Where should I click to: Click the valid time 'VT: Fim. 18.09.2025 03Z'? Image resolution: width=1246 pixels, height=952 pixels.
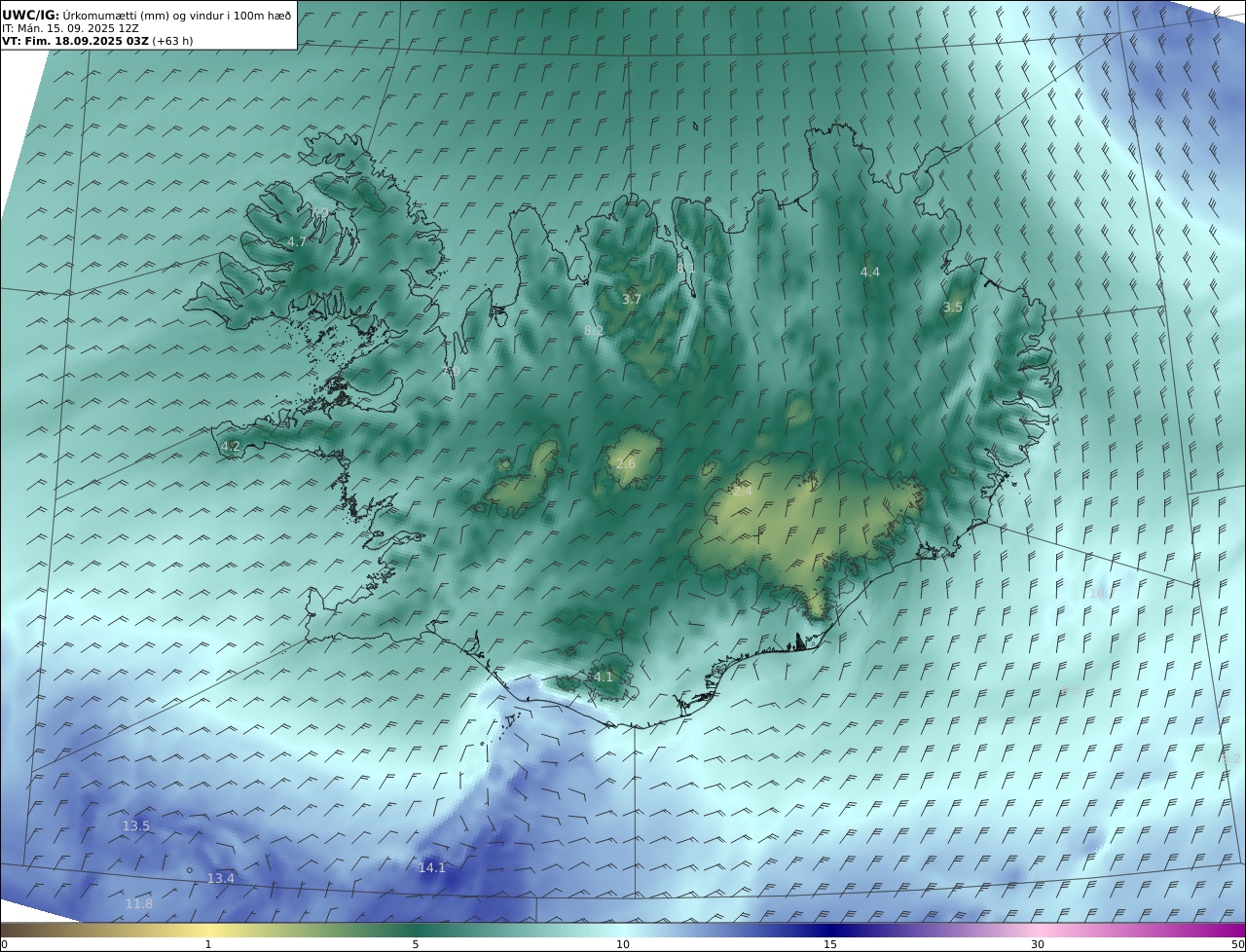pyautogui.click(x=75, y=41)
